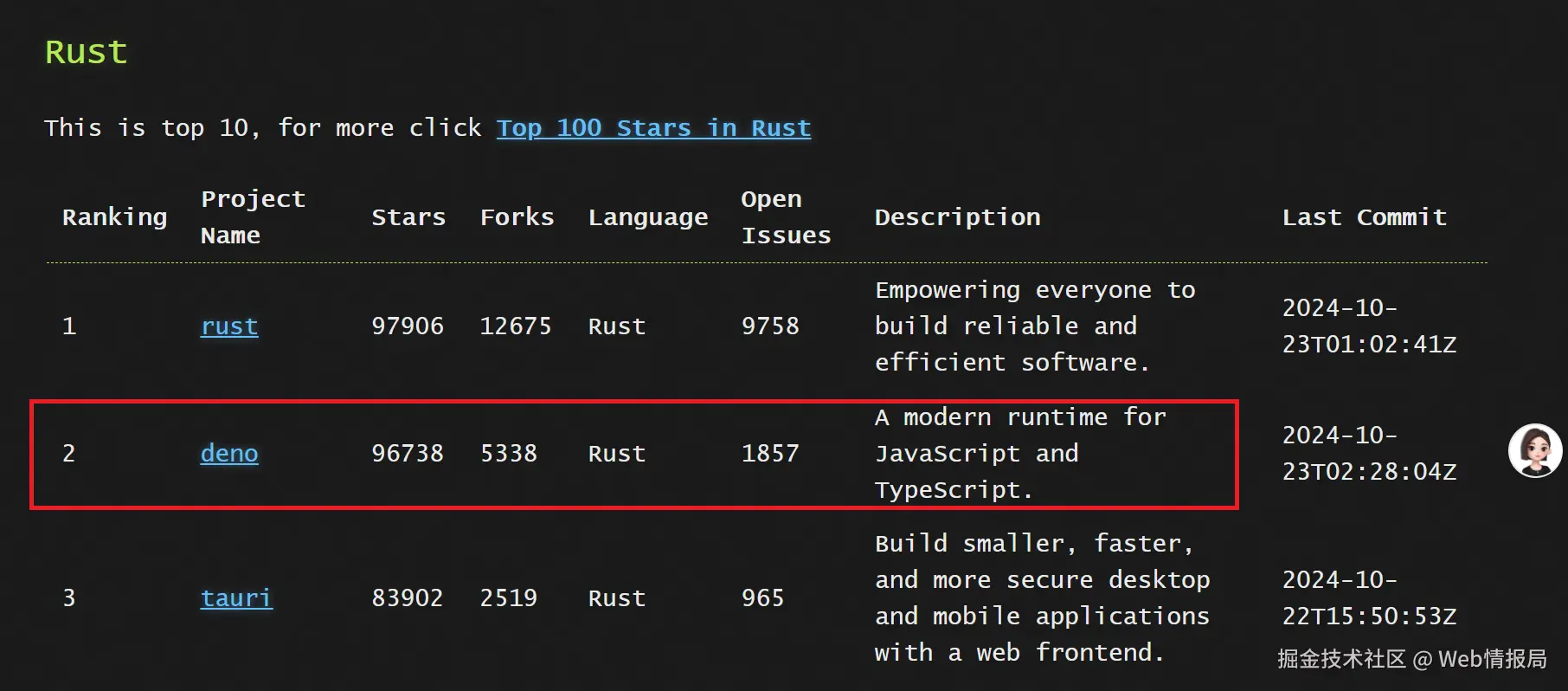Click the tauri open issues value 965
The image size is (1568, 691).
[762, 598]
